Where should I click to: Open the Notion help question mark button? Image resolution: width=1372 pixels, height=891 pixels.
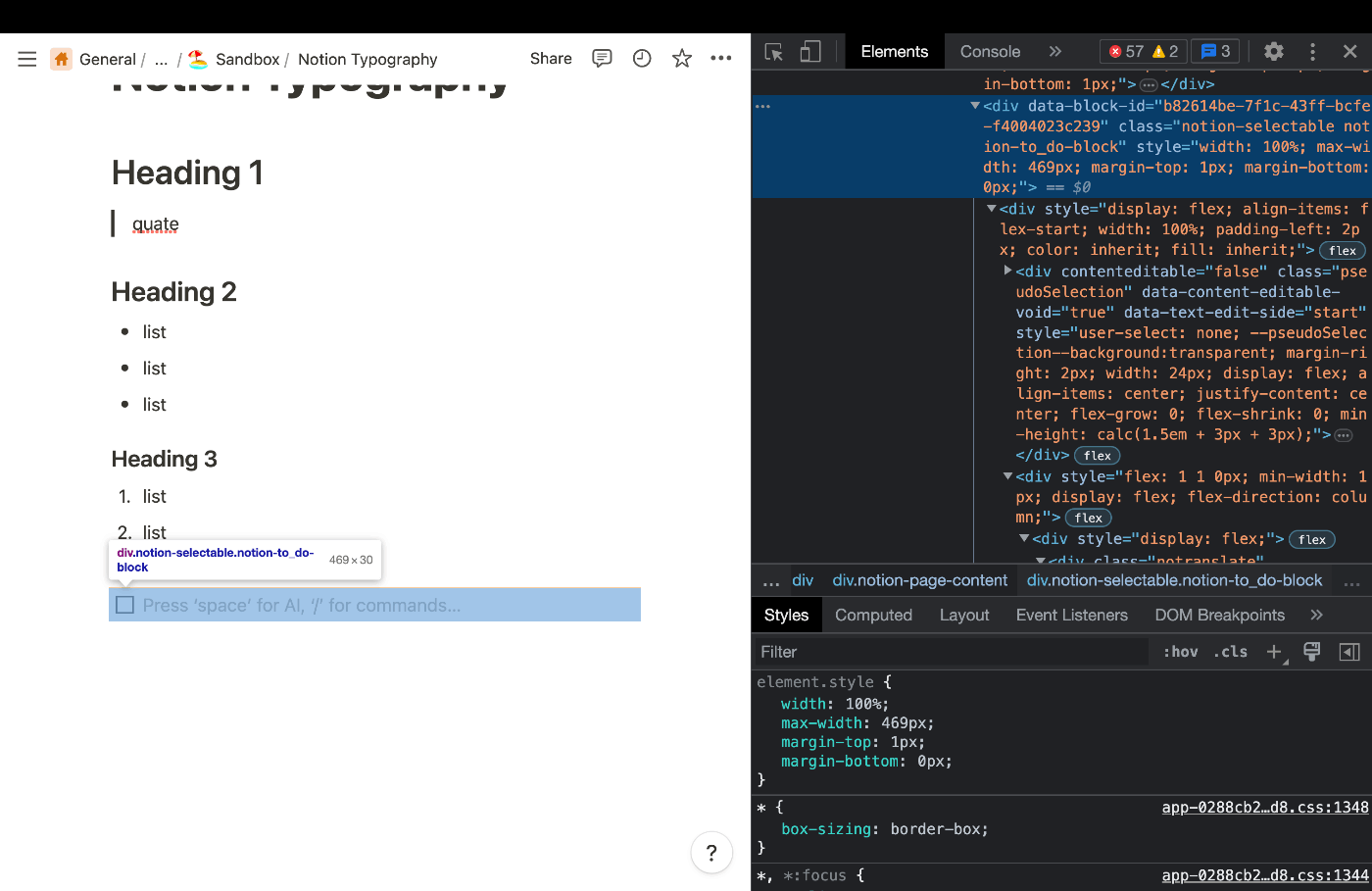tap(711, 853)
